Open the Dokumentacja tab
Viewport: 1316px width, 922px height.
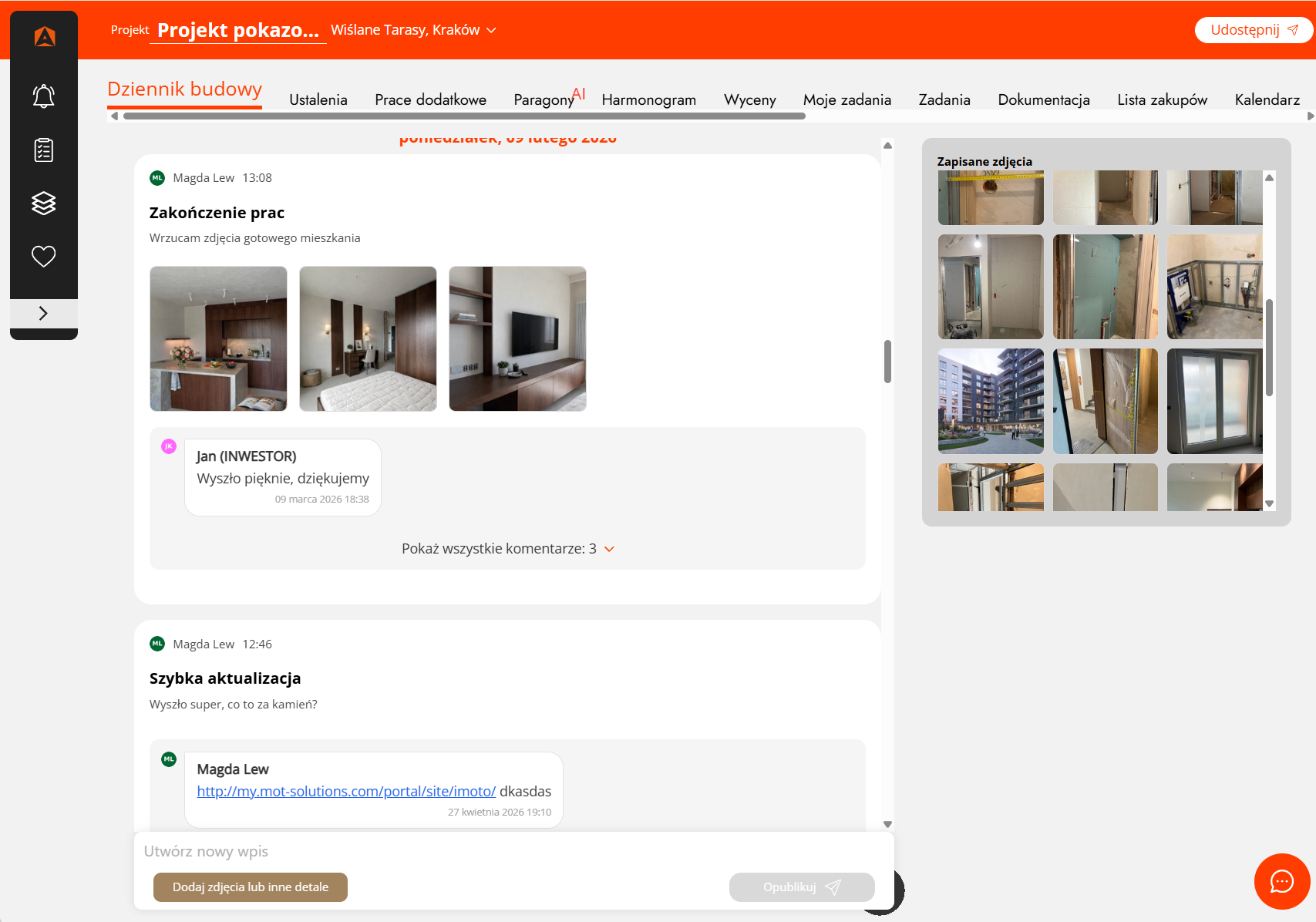pyautogui.click(x=1044, y=99)
